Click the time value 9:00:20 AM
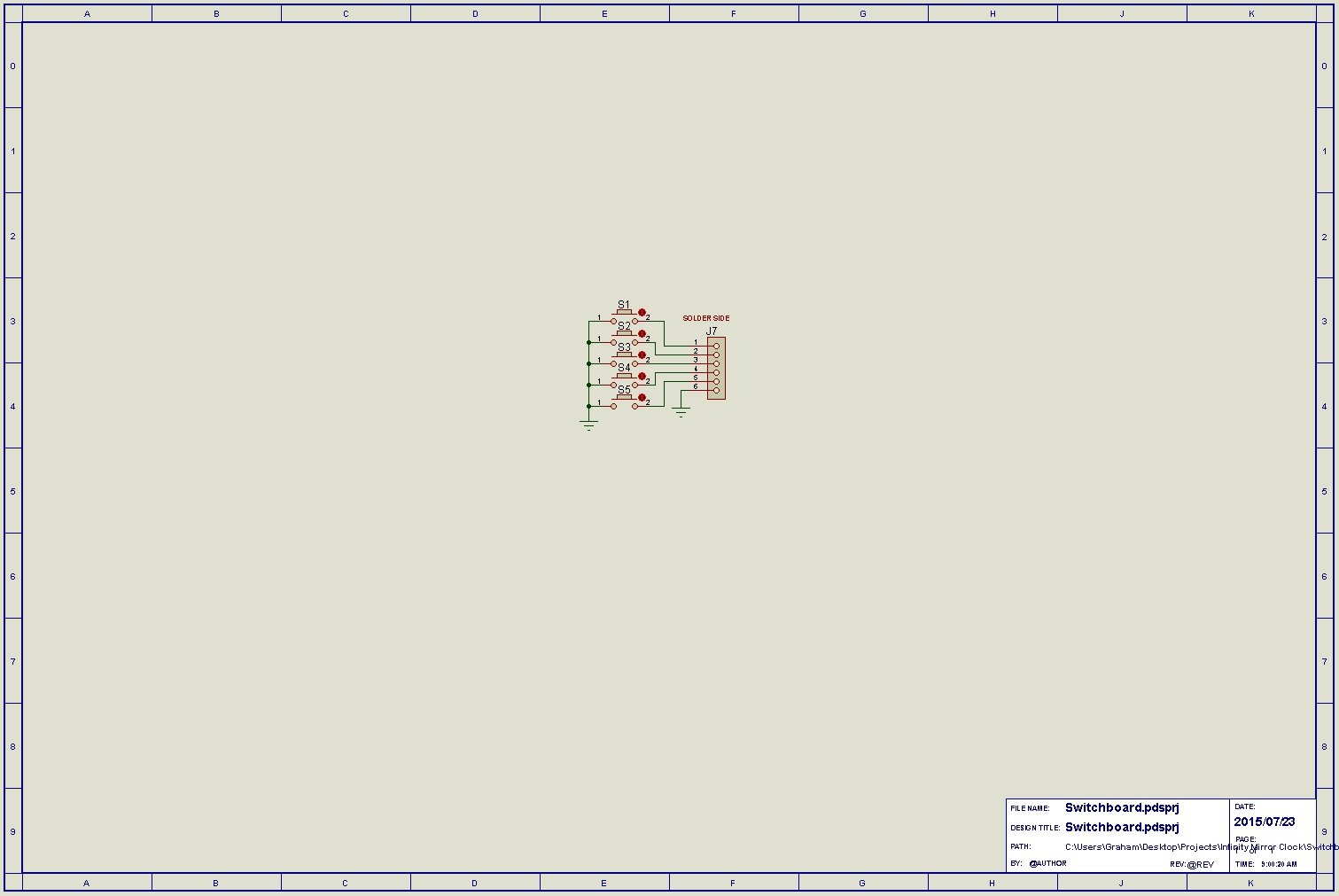This screenshot has width=1339, height=896. pyautogui.click(x=1279, y=864)
